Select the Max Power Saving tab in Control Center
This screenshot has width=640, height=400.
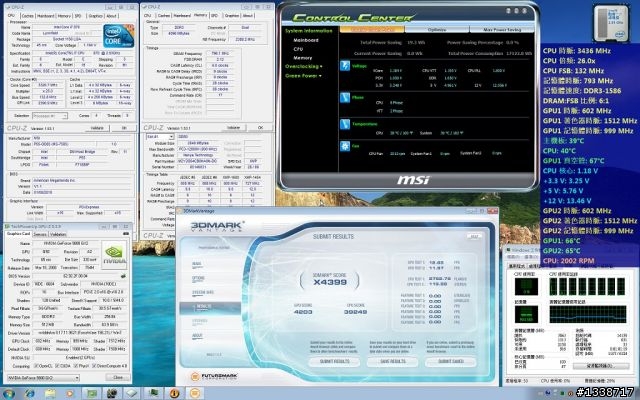click(502, 30)
